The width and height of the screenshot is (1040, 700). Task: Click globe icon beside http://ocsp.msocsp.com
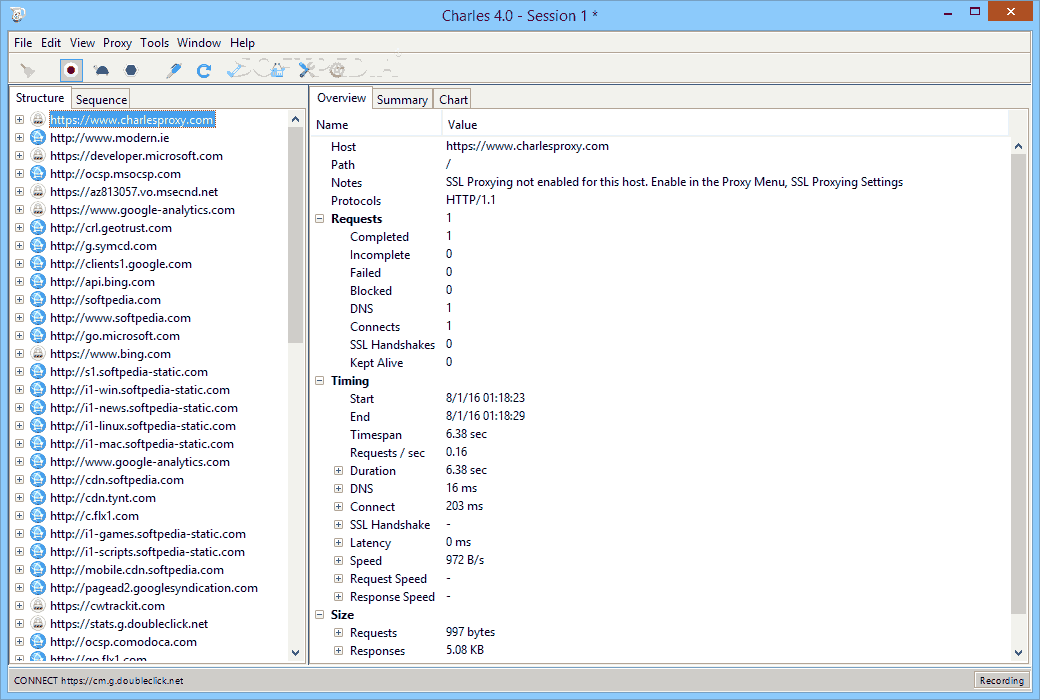coord(38,173)
